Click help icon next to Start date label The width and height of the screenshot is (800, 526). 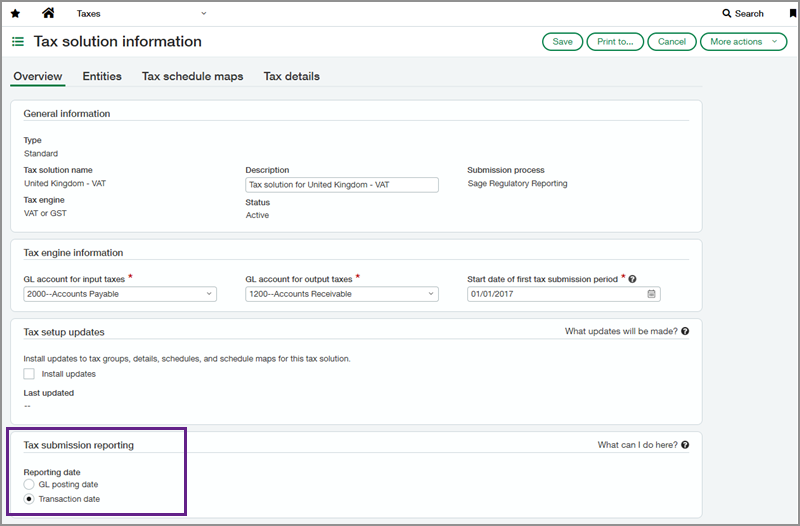(x=632, y=279)
